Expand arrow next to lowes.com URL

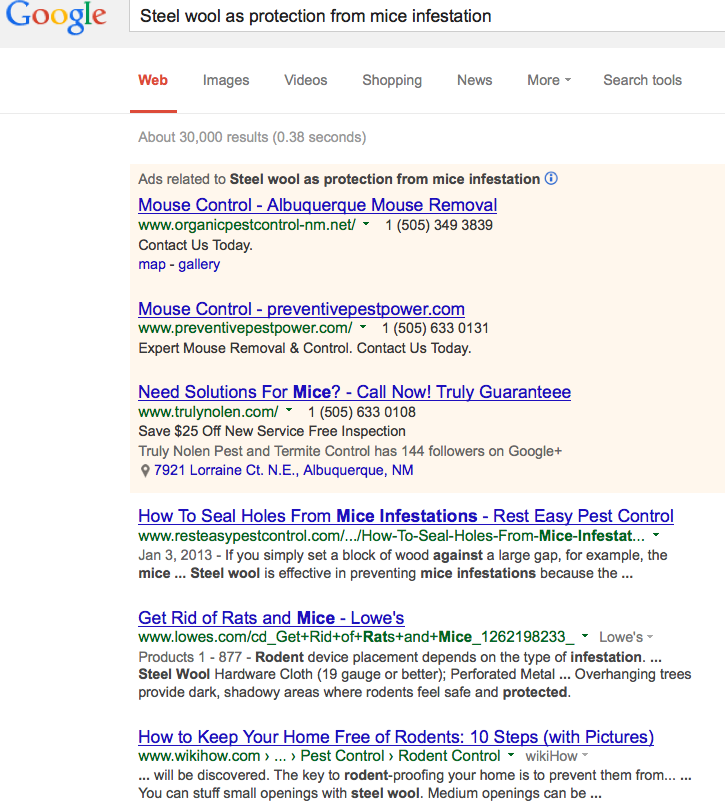click(x=585, y=636)
